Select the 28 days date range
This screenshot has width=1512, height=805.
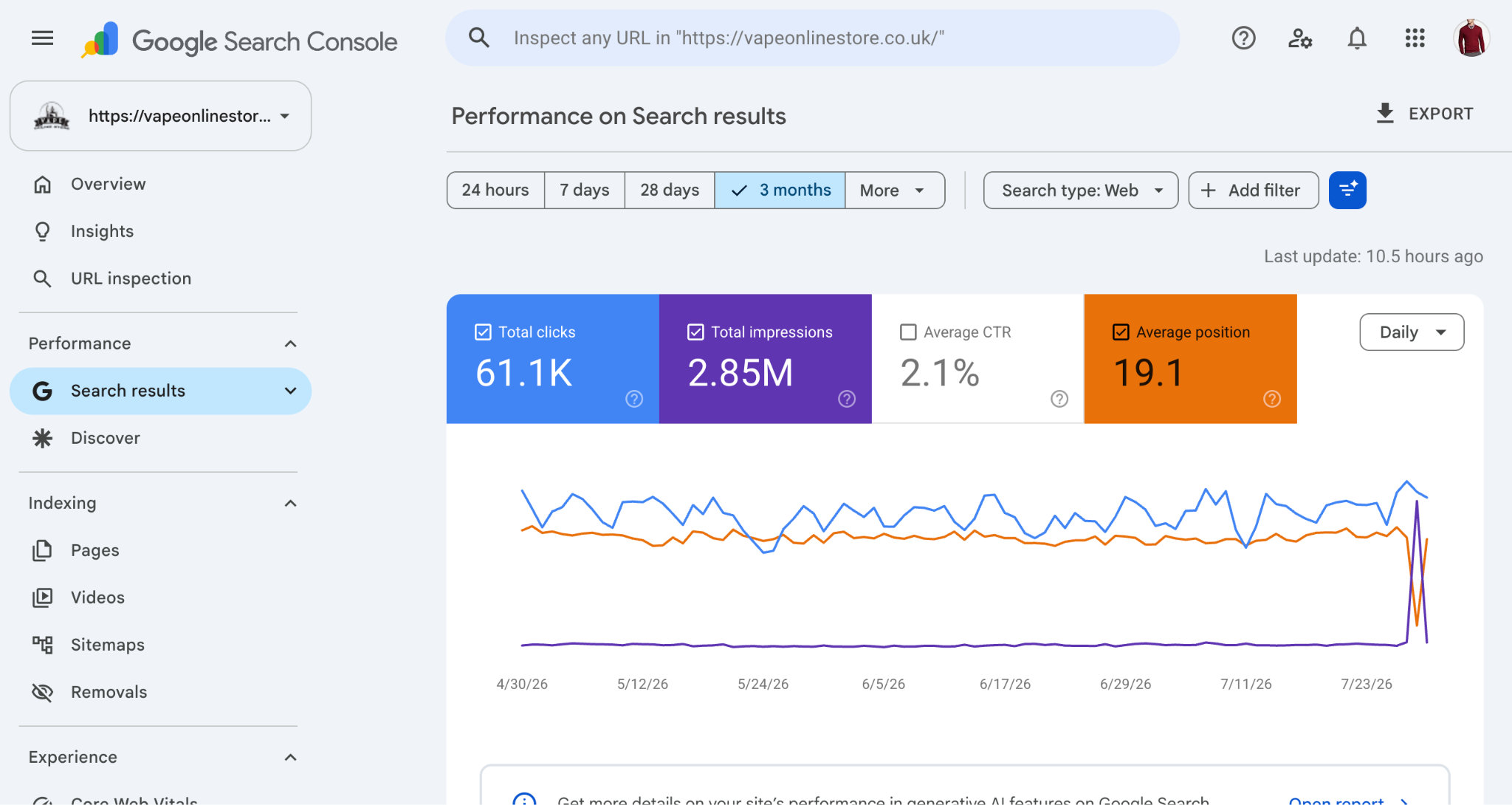pyautogui.click(x=670, y=191)
